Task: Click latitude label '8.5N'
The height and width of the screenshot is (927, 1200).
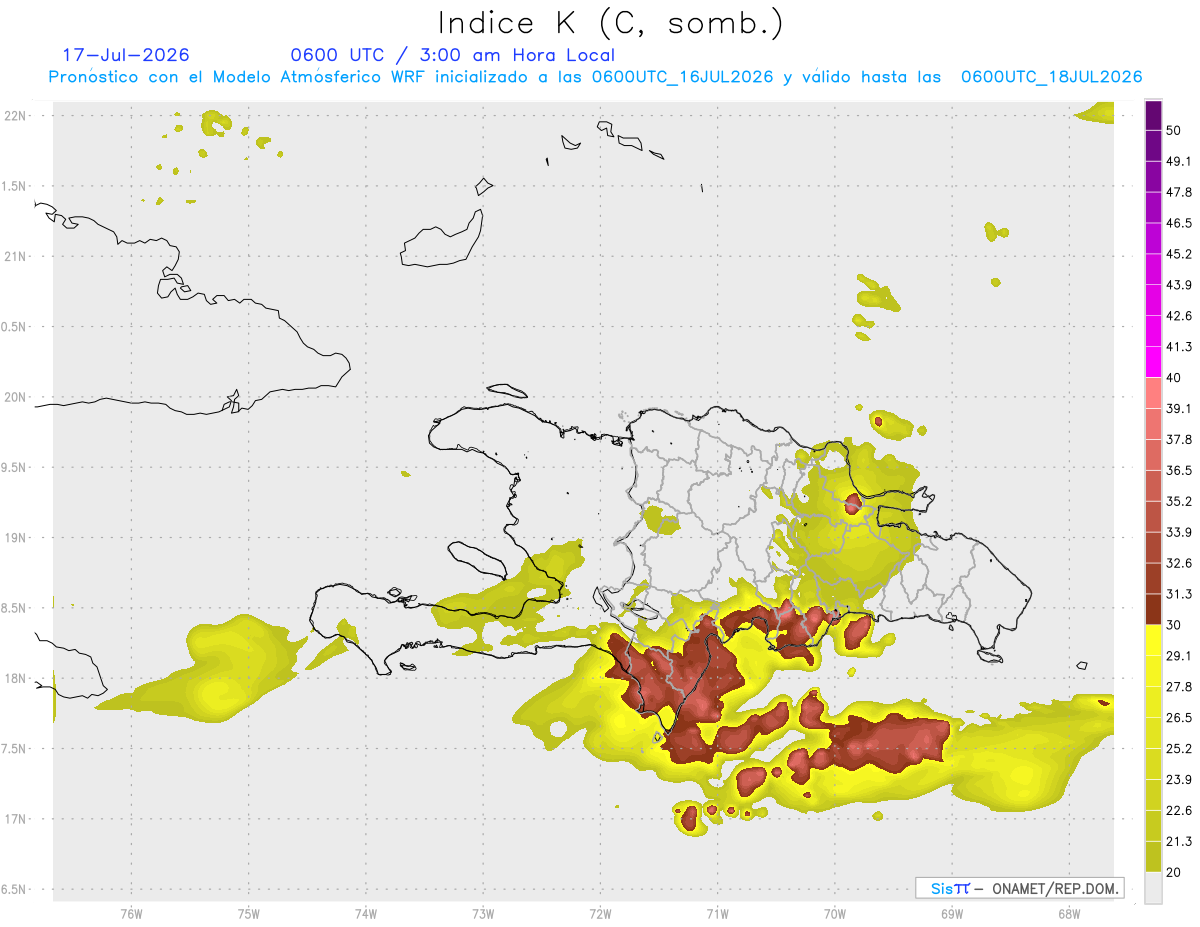Action: [15, 608]
